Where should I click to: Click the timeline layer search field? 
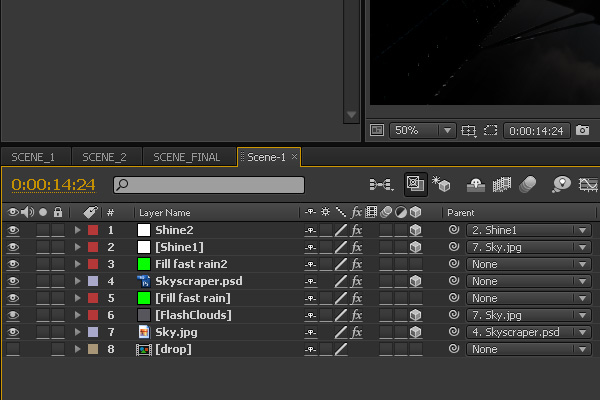tap(209, 185)
